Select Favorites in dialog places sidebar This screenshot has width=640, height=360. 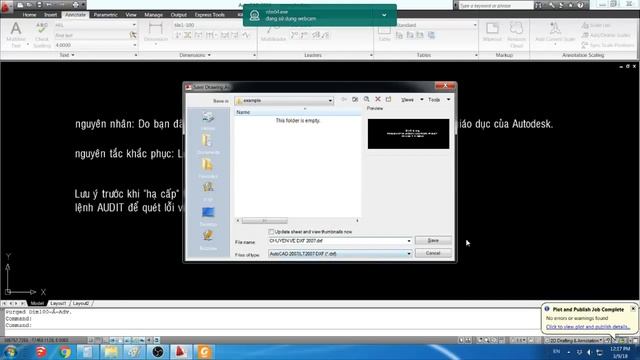tap(208, 169)
